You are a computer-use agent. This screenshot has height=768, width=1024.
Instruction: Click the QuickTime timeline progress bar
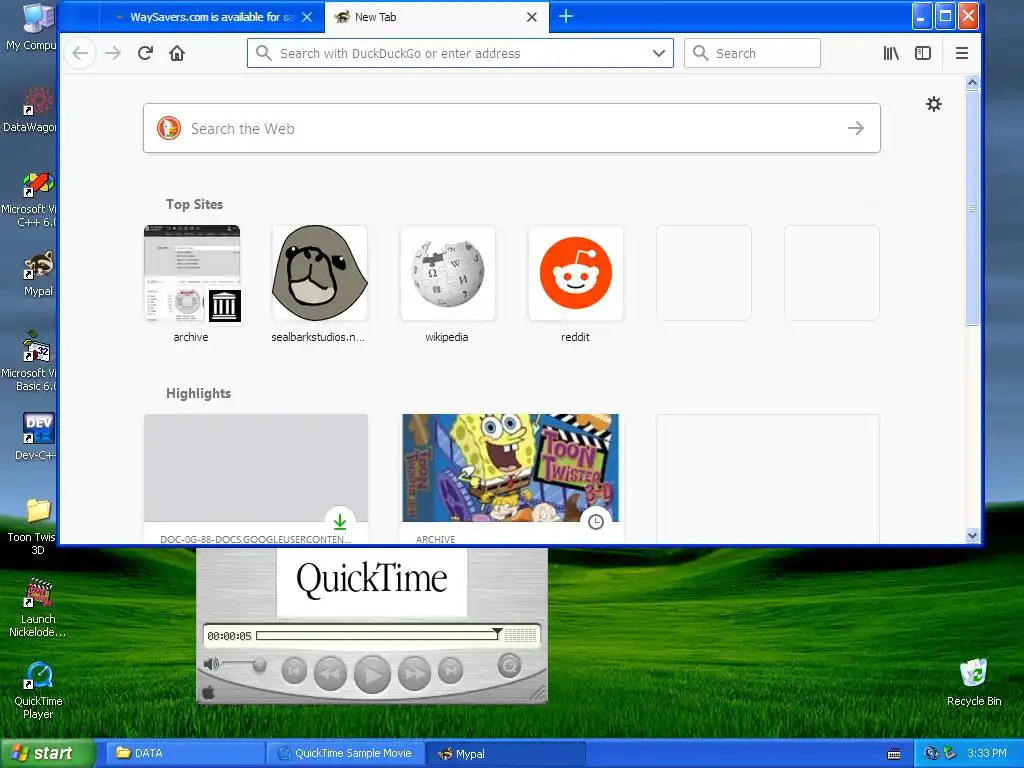tap(376, 635)
